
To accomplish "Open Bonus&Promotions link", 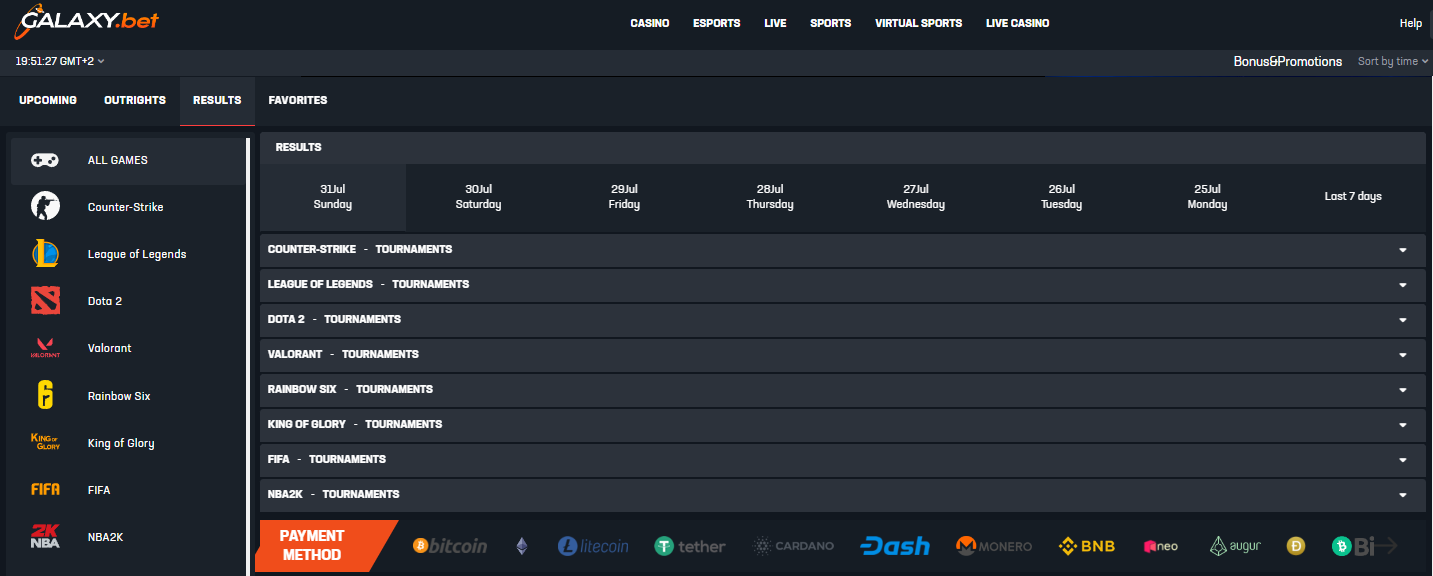I will point(1288,61).
